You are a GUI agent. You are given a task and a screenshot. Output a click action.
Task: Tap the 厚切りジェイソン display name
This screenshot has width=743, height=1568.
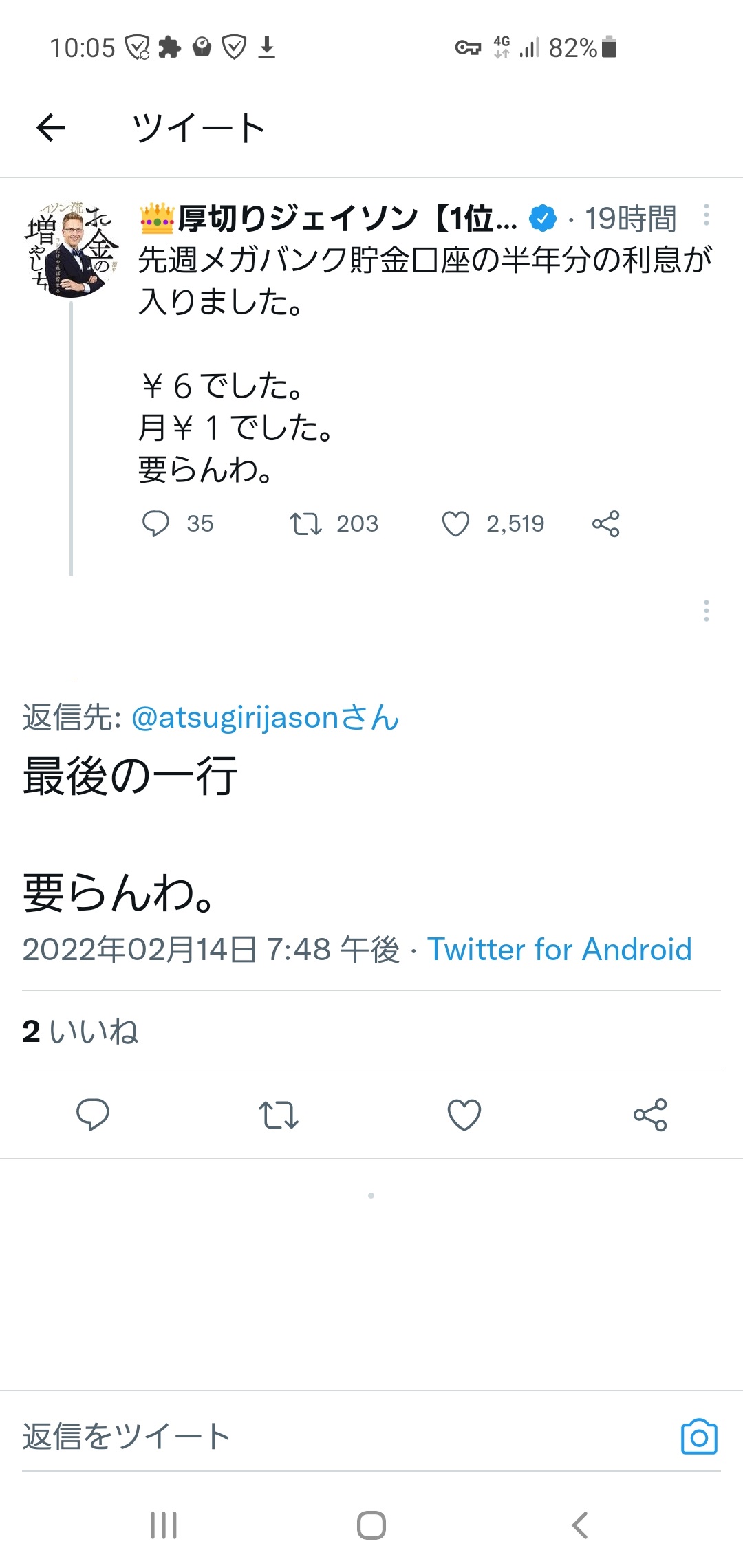click(x=330, y=219)
